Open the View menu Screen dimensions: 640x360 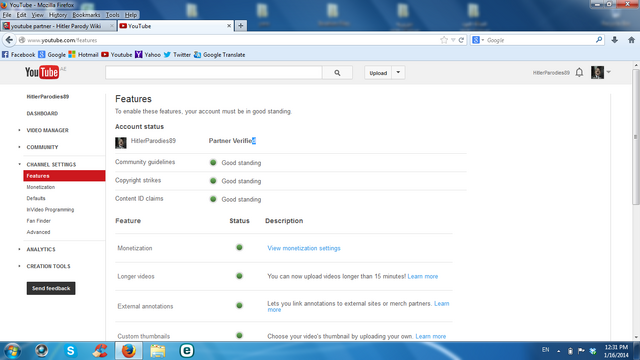click(x=37, y=15)
